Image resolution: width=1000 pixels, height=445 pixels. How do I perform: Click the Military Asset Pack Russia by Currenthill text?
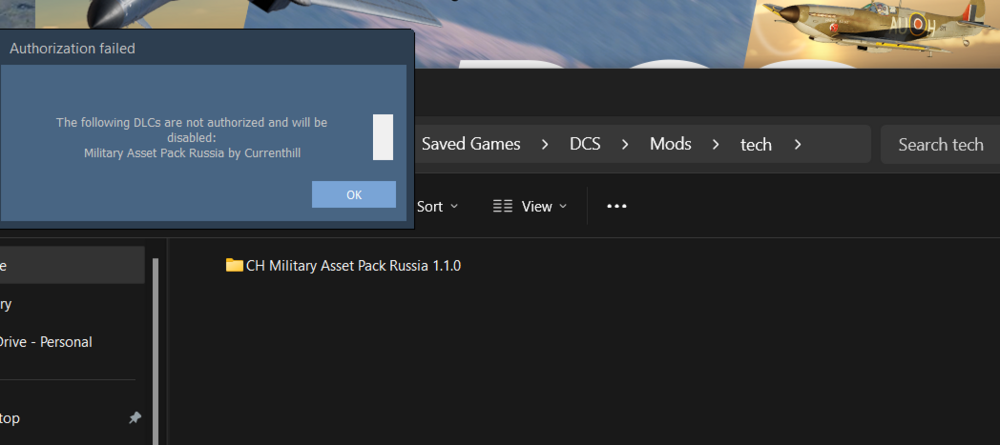pyautogui.click(x=192, y=153)
